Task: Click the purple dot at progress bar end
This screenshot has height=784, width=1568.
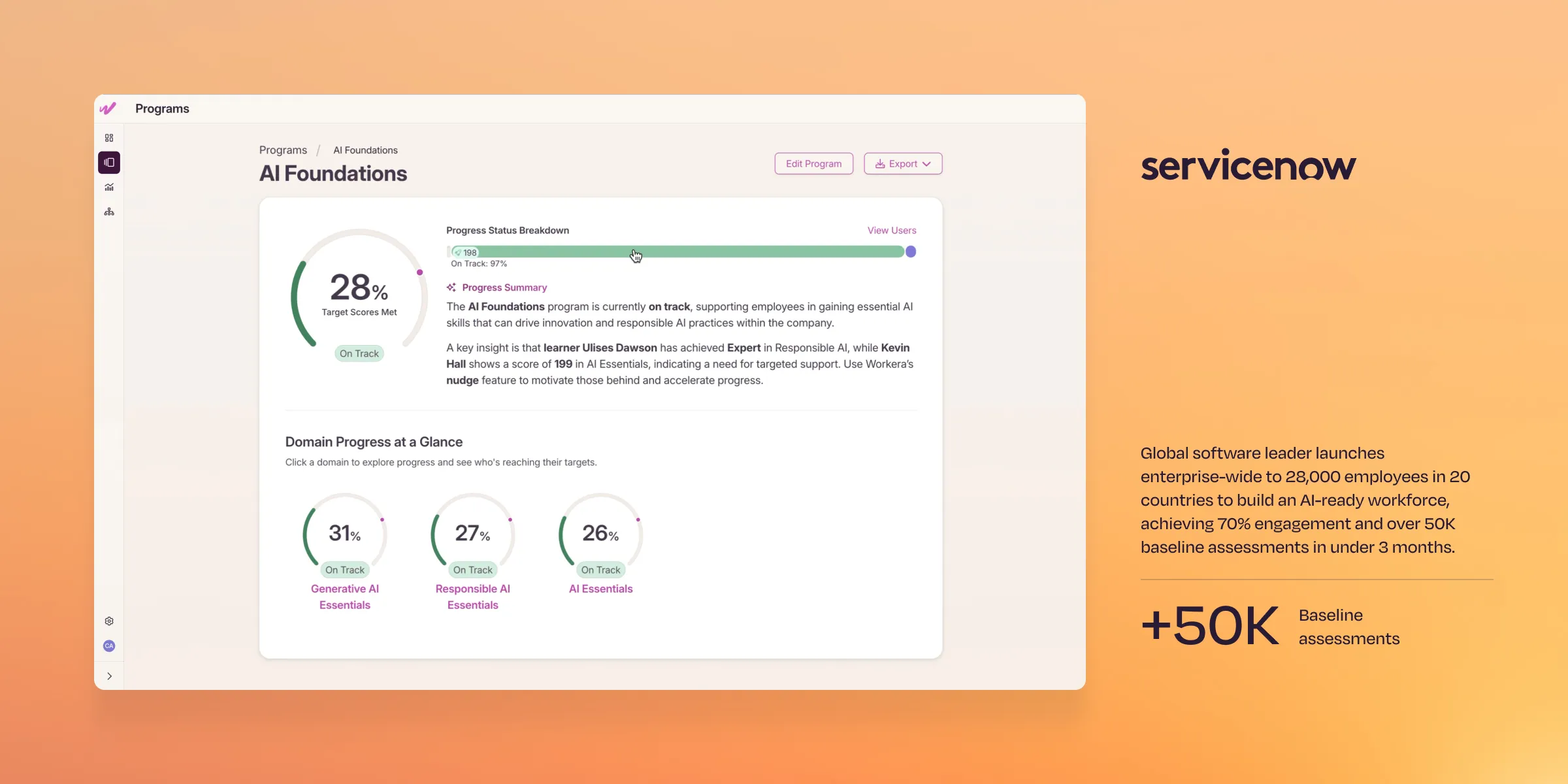Action: (x=911, y=252)
